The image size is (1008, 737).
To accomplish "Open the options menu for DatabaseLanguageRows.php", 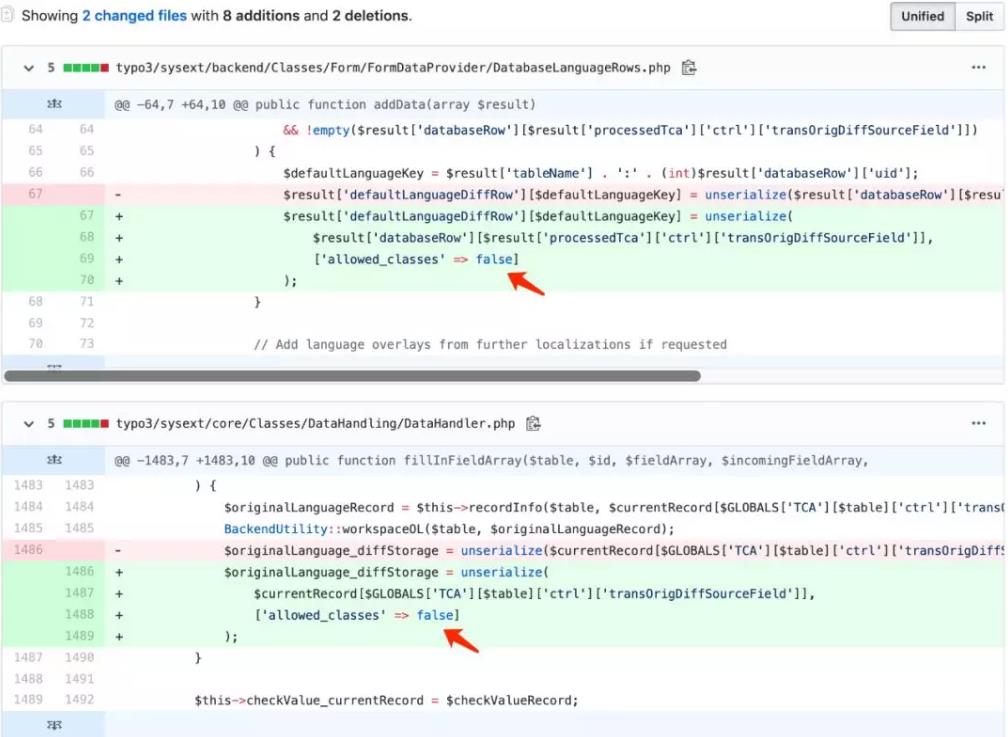I will click(977, 67).
